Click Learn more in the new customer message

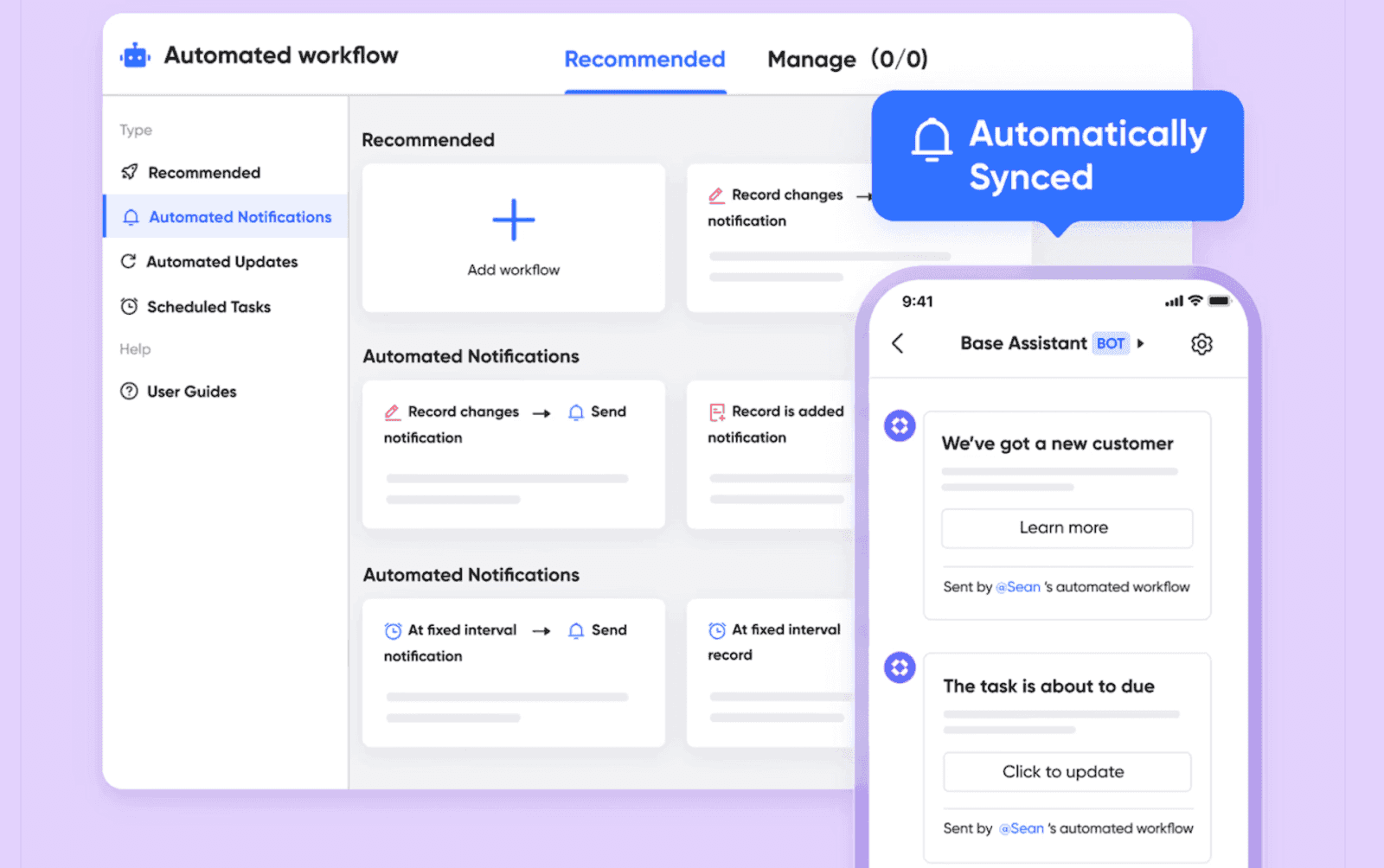[x=1067, y=528]
